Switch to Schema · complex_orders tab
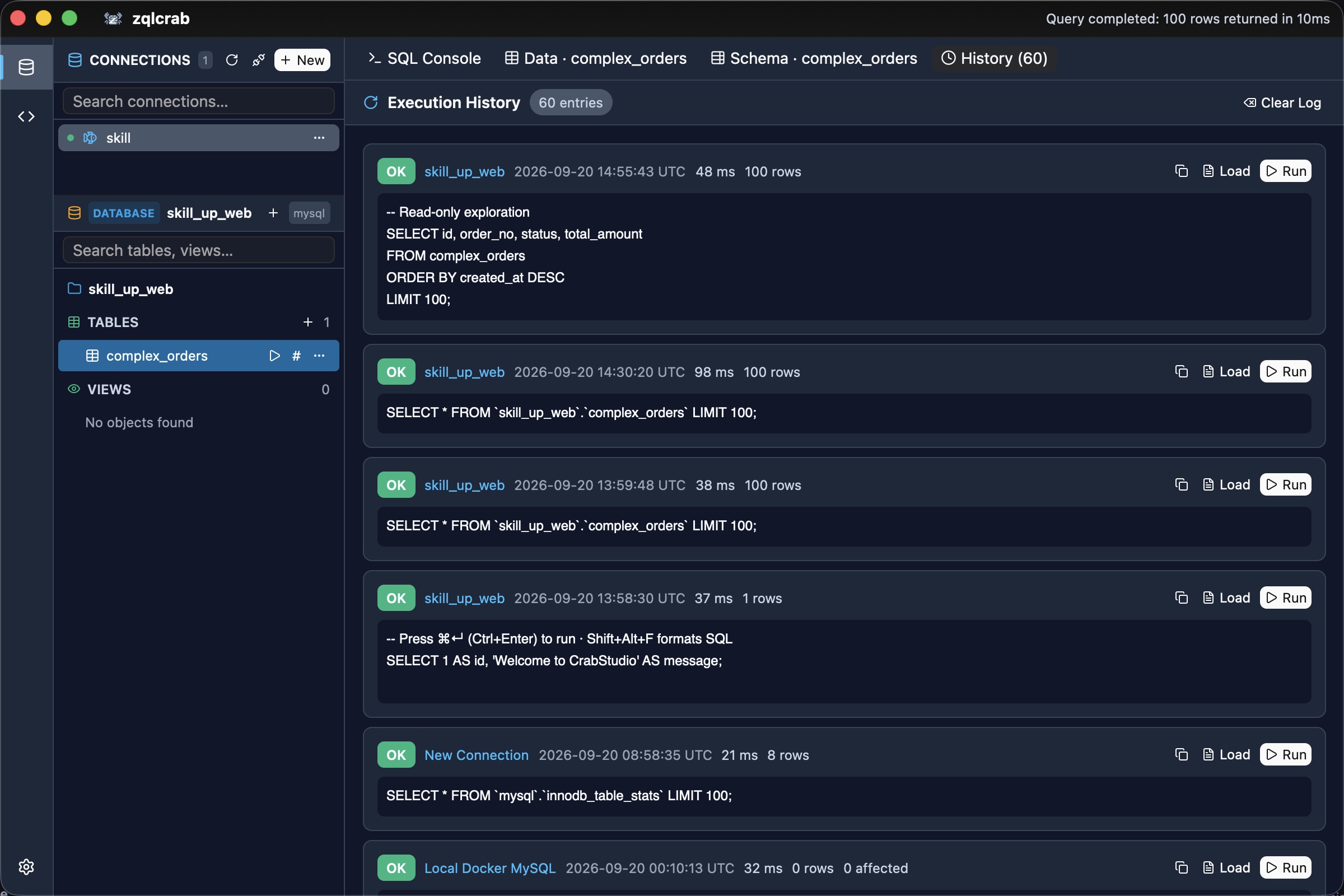This screenshot has width=1344, height=896. 814,58
